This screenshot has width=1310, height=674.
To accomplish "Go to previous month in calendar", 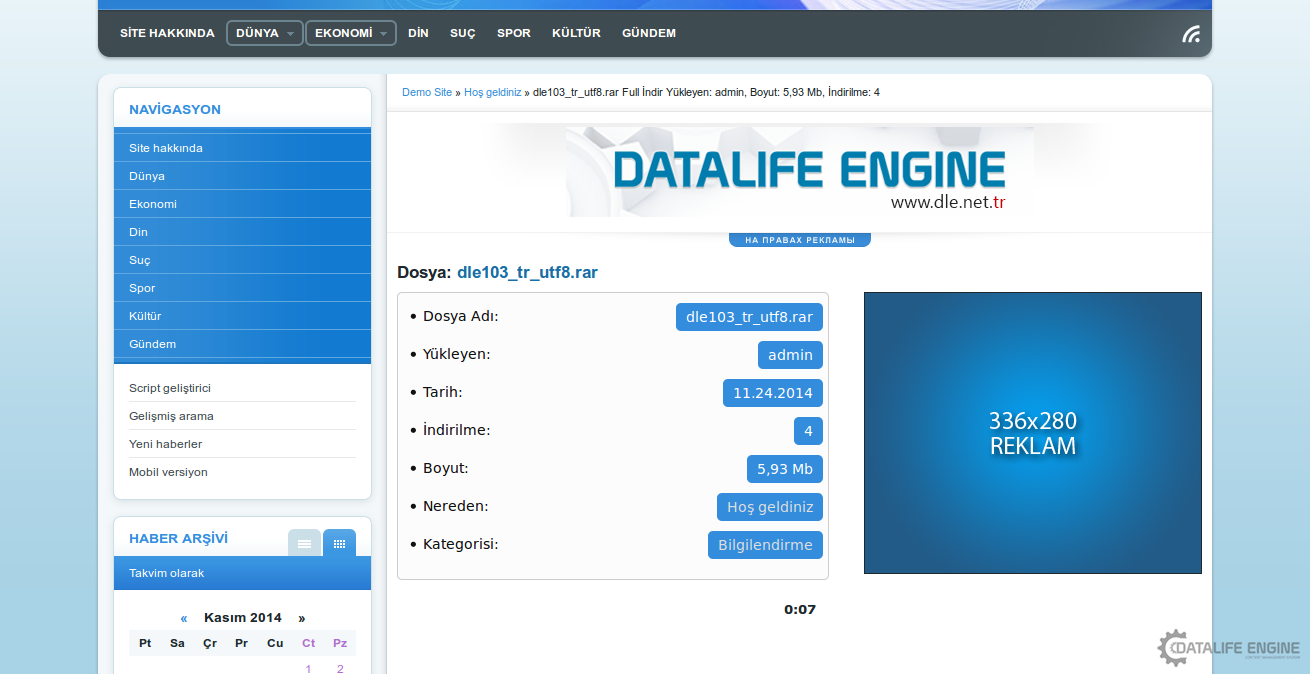I will point(184,618).
